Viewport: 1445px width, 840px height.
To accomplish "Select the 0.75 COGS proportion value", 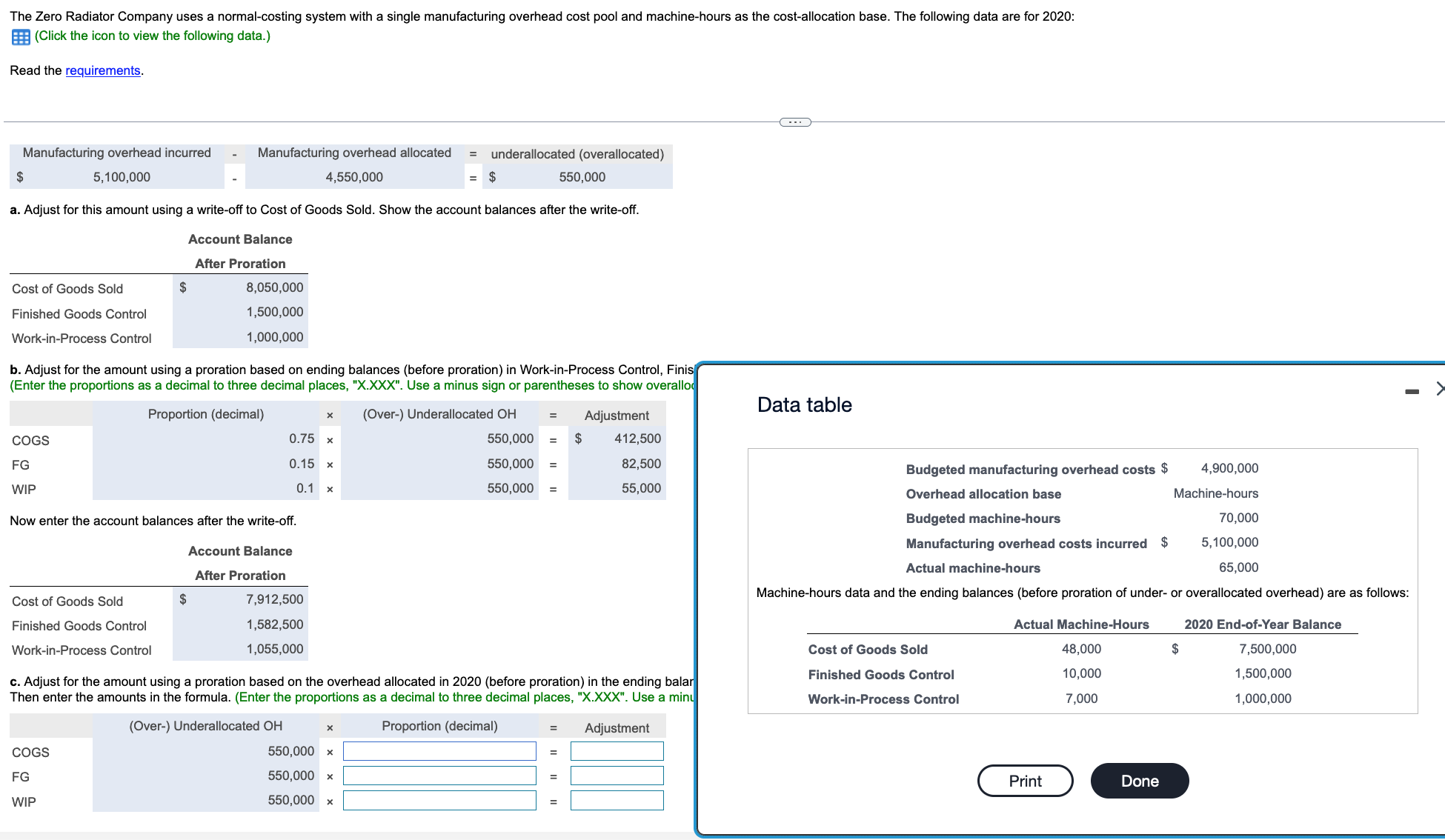I will 302,439.
